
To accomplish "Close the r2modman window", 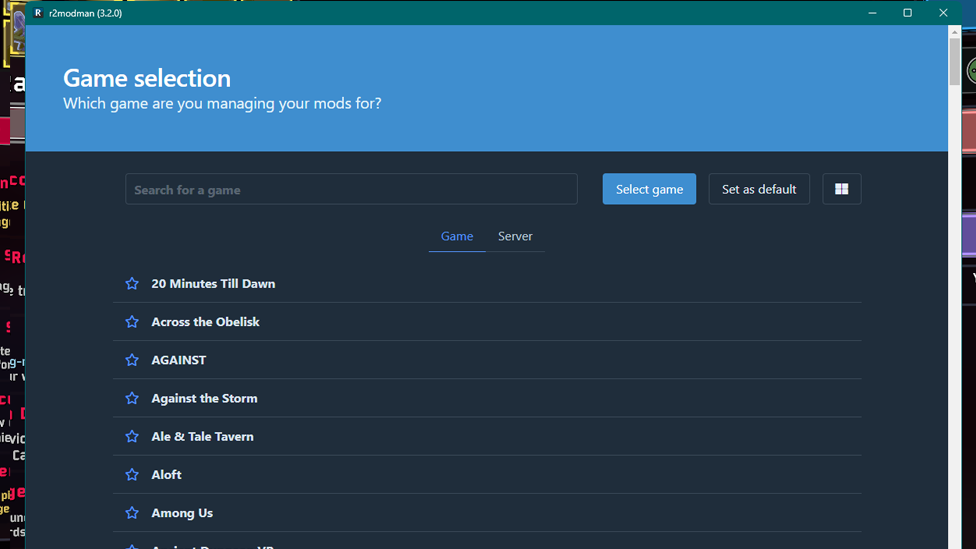I will tap(943, 13).
